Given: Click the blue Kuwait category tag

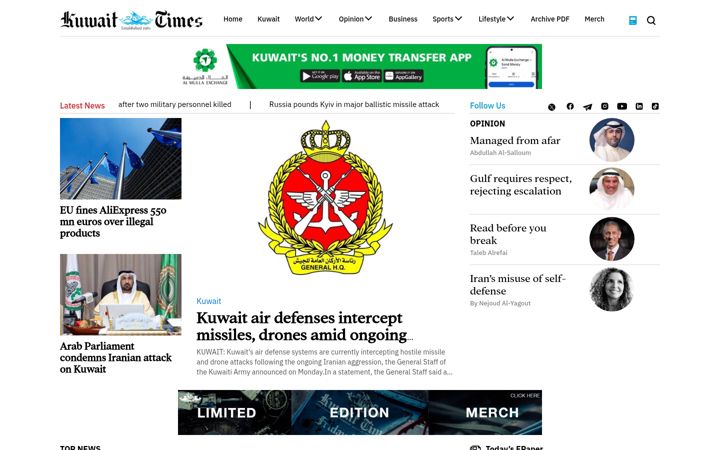Looking at the screenshot, I should pyautogui.click(x=208, y=301).
